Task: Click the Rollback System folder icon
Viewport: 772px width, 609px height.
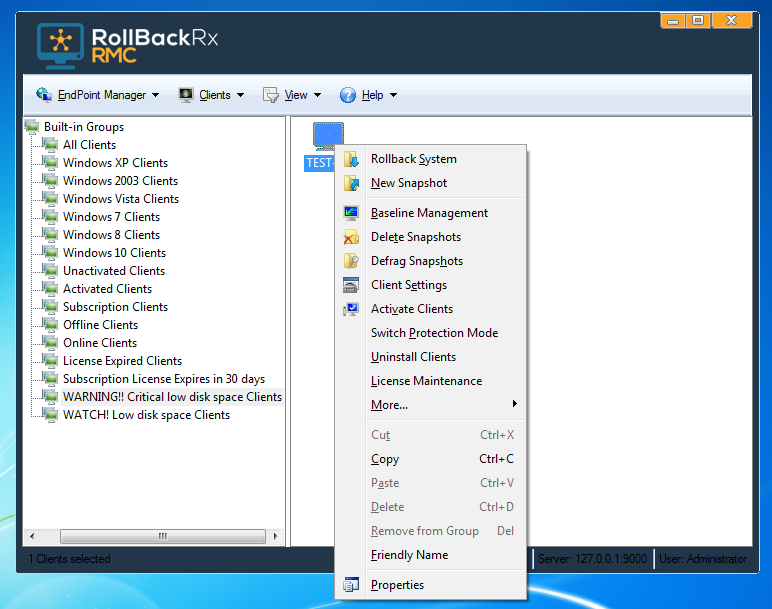Action: click(x=351, y=159)
